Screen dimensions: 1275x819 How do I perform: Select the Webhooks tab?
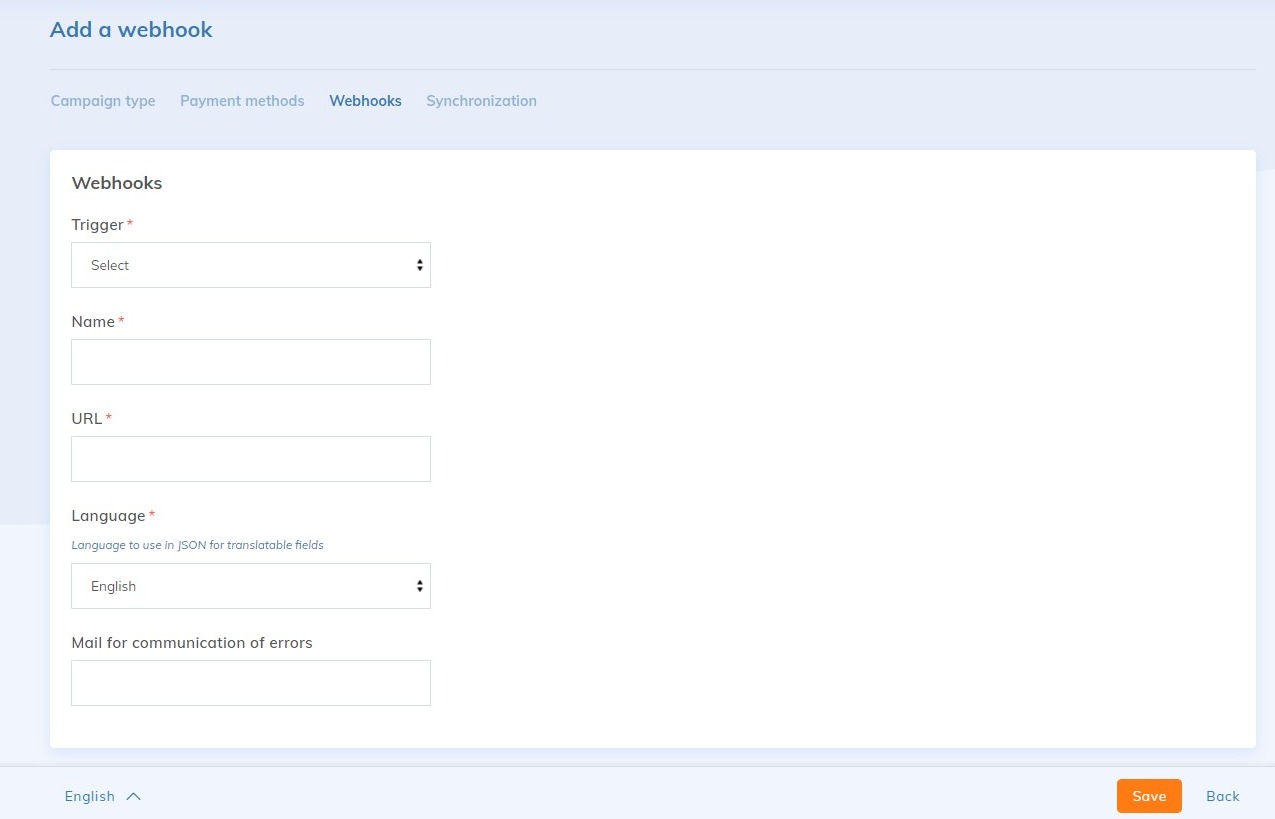click(365, 100)
